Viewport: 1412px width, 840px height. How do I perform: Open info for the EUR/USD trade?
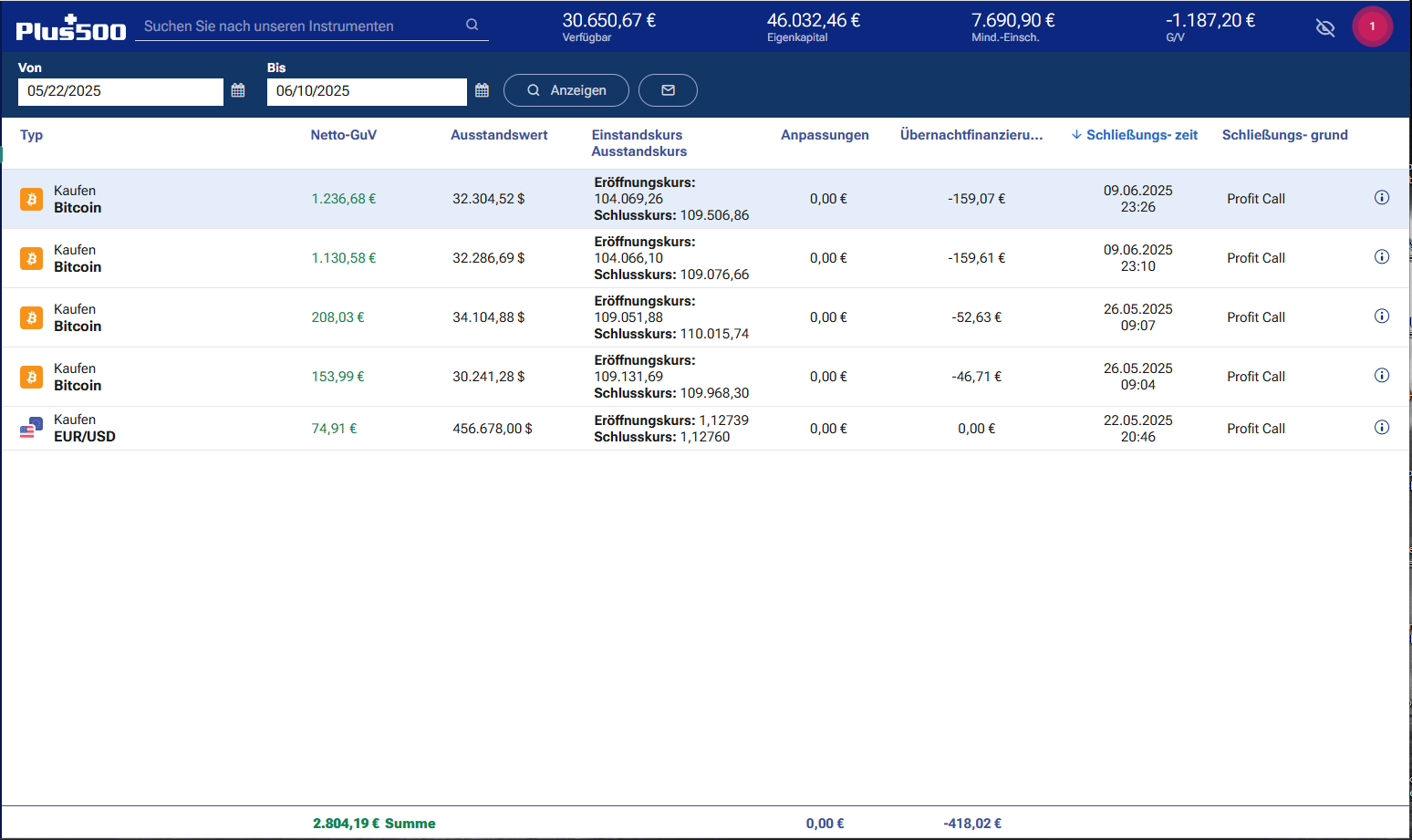point(1381,428)
